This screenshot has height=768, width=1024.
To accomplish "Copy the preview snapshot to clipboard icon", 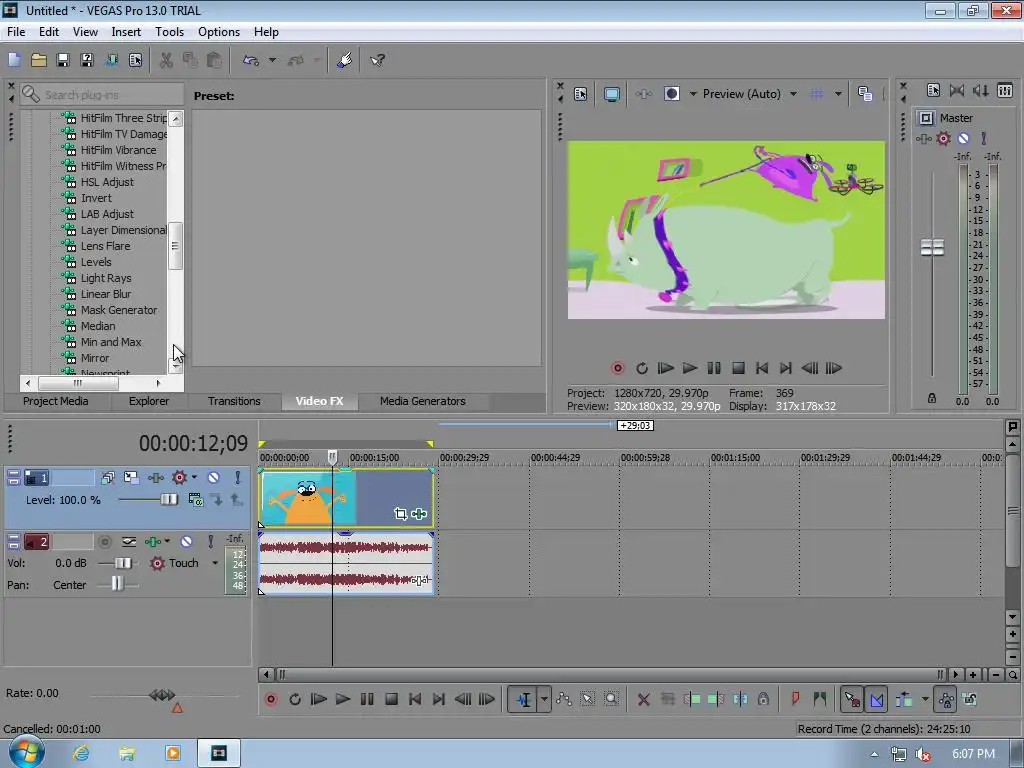I will 865,94.
